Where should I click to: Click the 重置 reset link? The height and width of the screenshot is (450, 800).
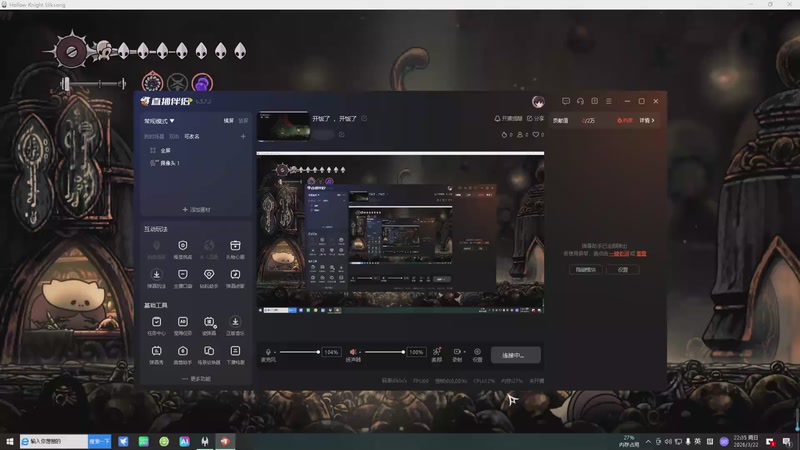click(x=641, y=254)
